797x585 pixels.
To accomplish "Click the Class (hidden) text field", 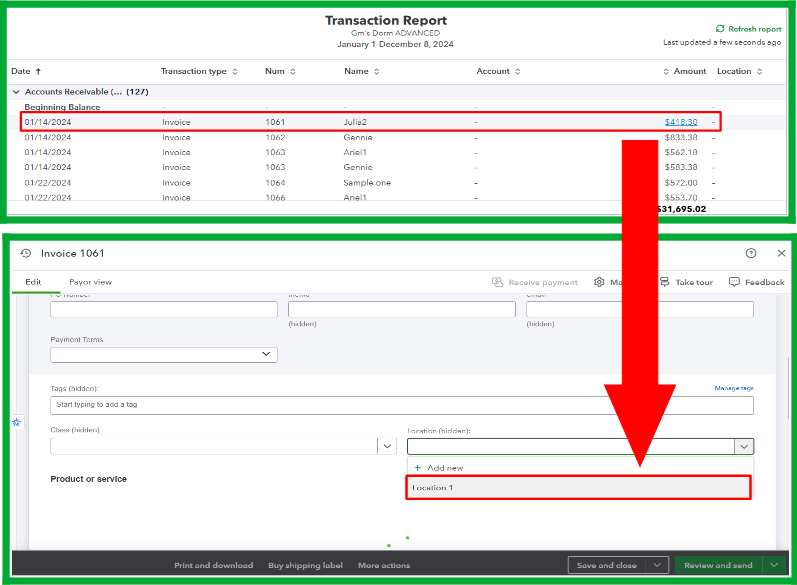I will coord(213,446).
